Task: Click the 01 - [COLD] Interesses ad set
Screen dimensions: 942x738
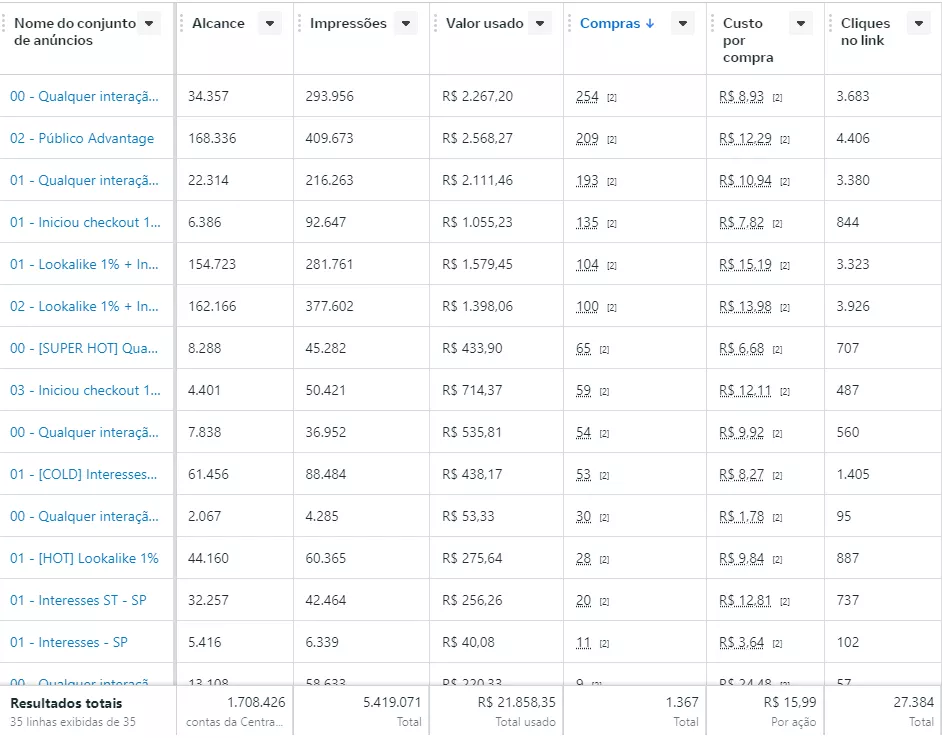Action: coord(84,475)
